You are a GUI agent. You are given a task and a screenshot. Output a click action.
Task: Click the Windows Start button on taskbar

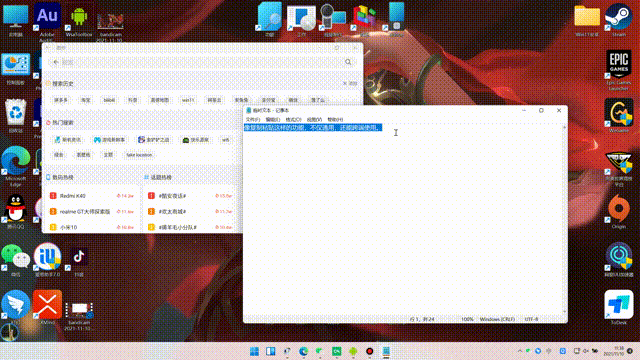coord(254,351)
